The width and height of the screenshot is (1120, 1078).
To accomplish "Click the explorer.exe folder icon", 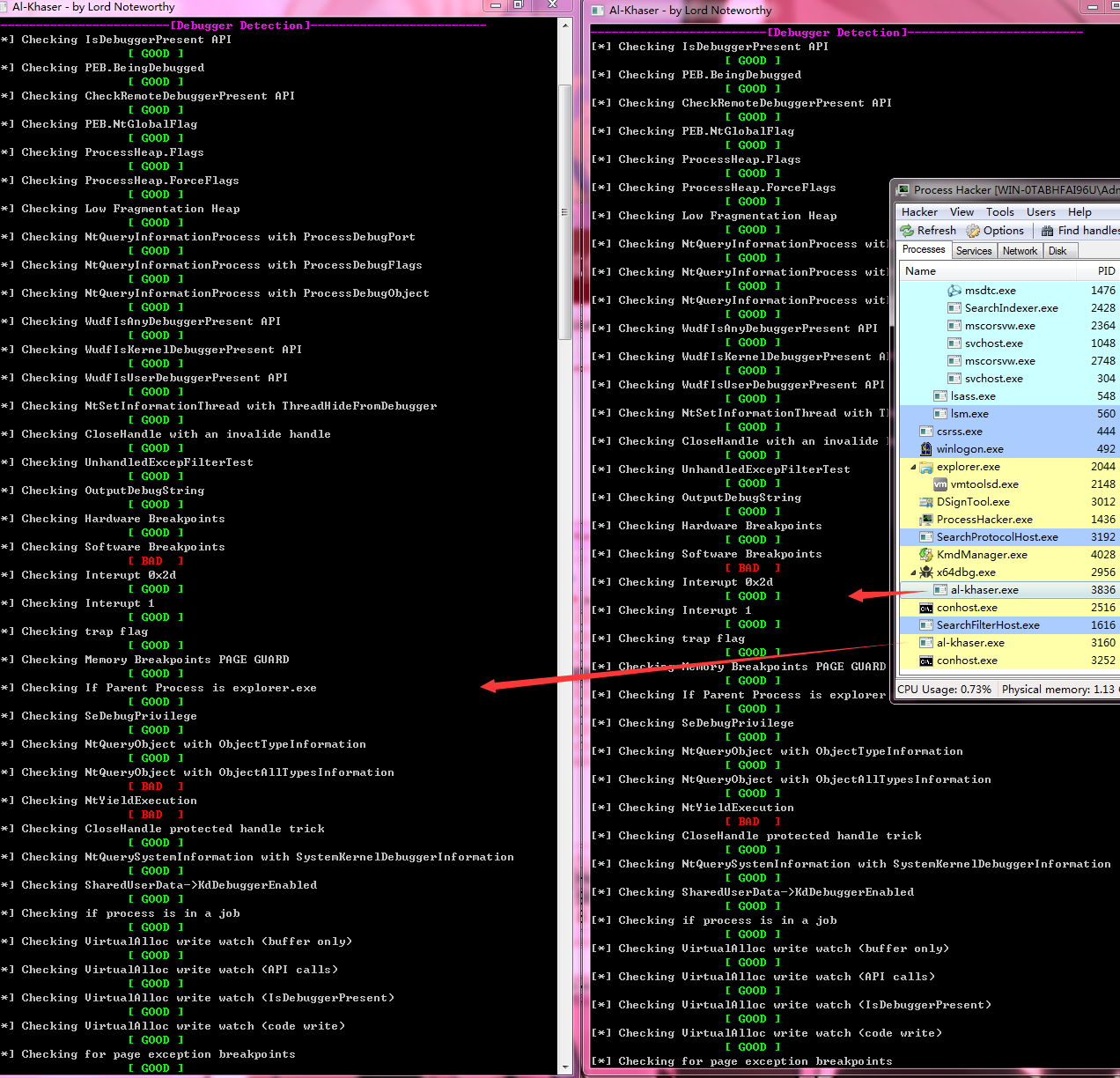I will pyautogui.click(x=926, y=467).
